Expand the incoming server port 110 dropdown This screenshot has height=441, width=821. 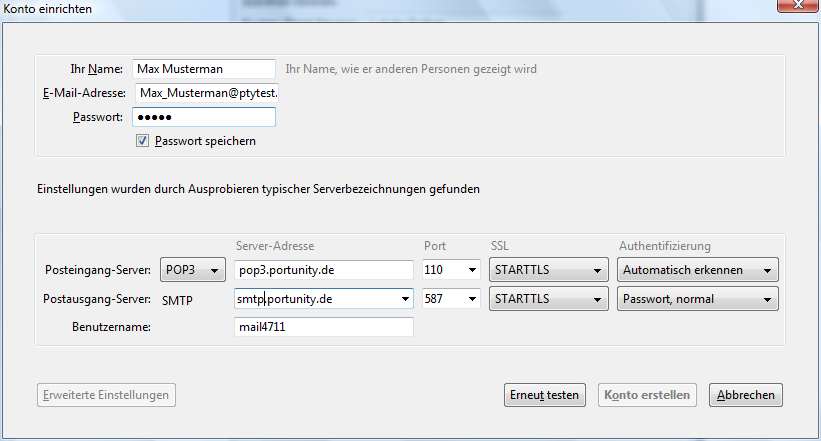[x=472, y=270]
